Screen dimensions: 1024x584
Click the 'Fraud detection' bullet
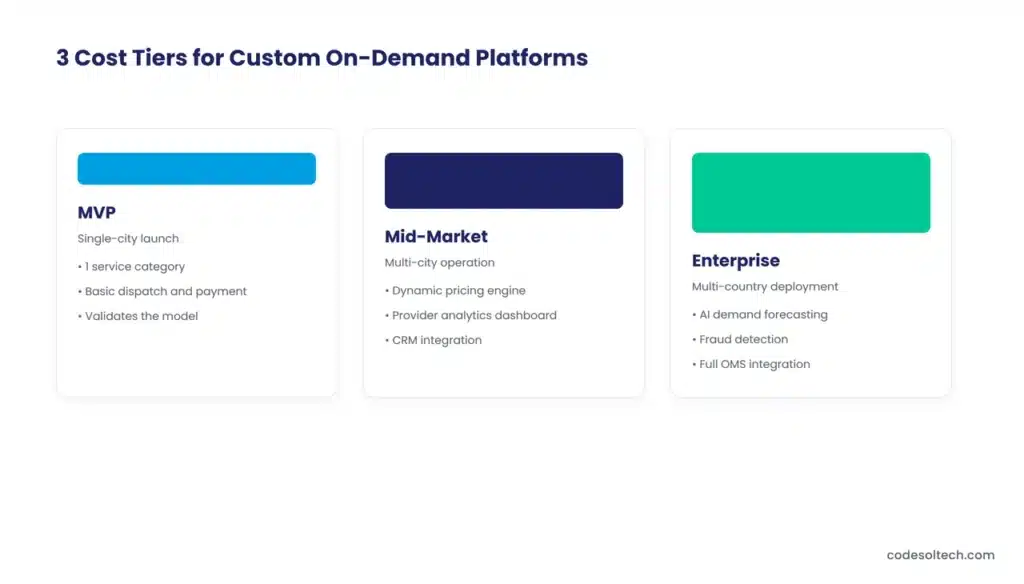740,340
